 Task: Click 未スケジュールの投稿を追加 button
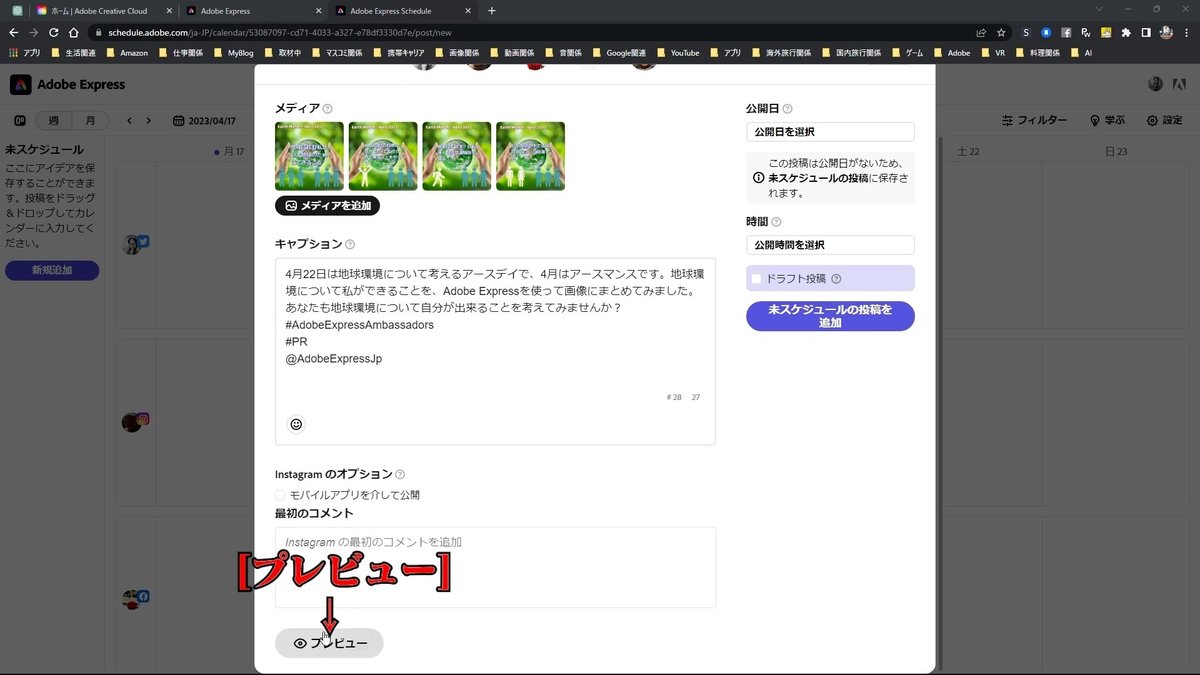click(830, 316)
